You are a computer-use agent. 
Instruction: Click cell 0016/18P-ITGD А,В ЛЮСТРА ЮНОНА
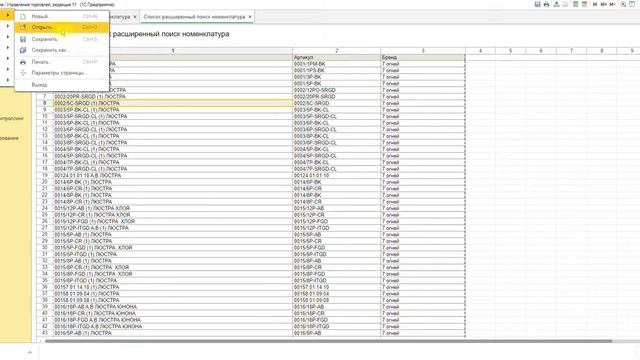click(173, 327)
